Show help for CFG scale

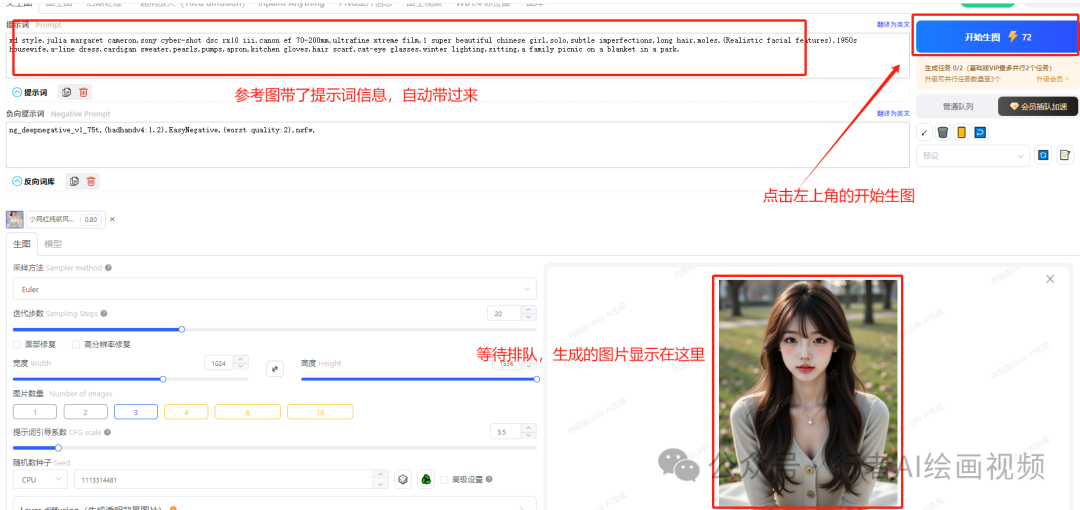coord(107,432)
